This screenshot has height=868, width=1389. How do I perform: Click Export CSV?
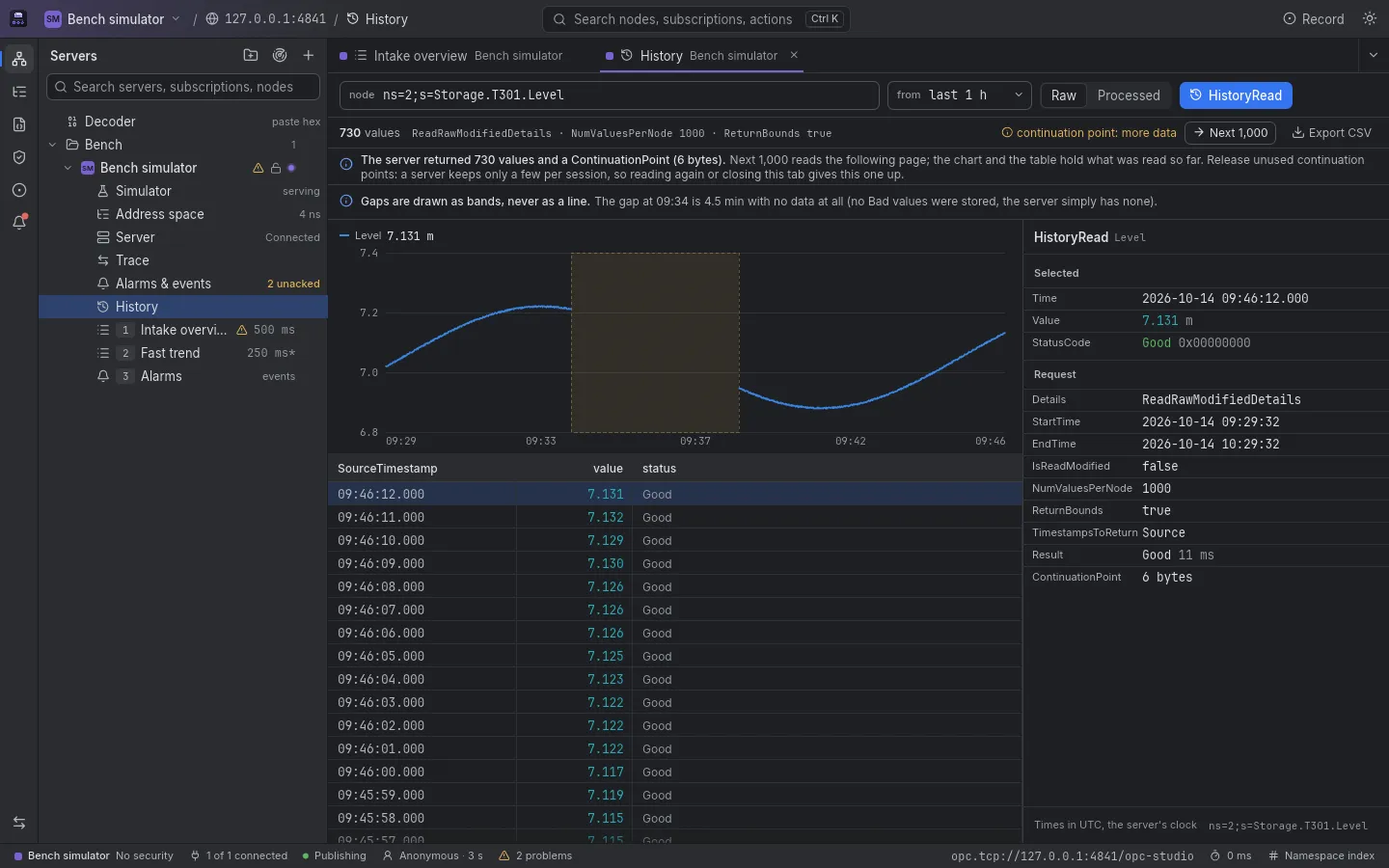tap(1331, 133)
